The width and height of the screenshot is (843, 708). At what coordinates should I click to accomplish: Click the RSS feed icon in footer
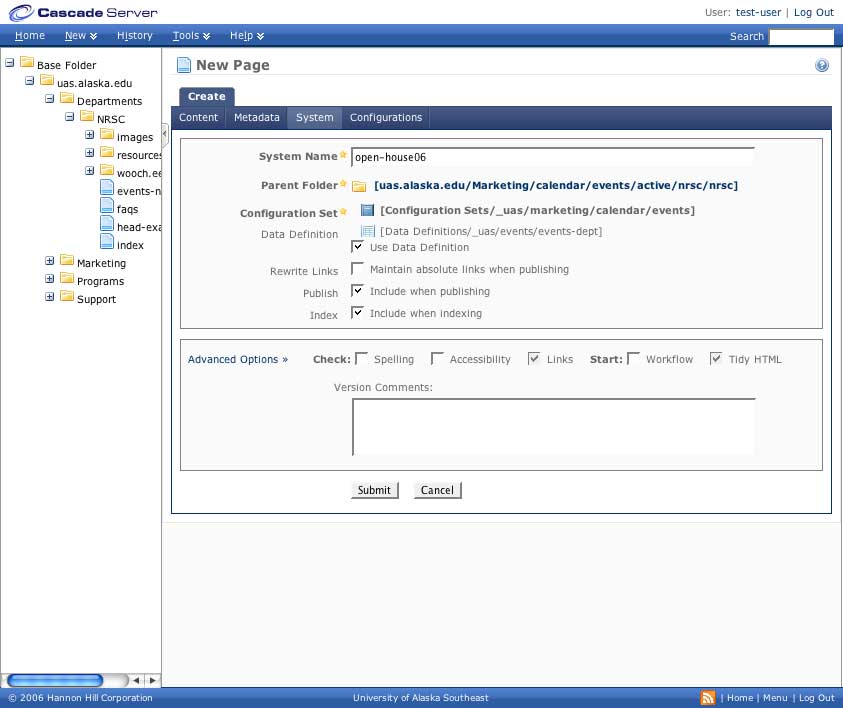point(708,698)
